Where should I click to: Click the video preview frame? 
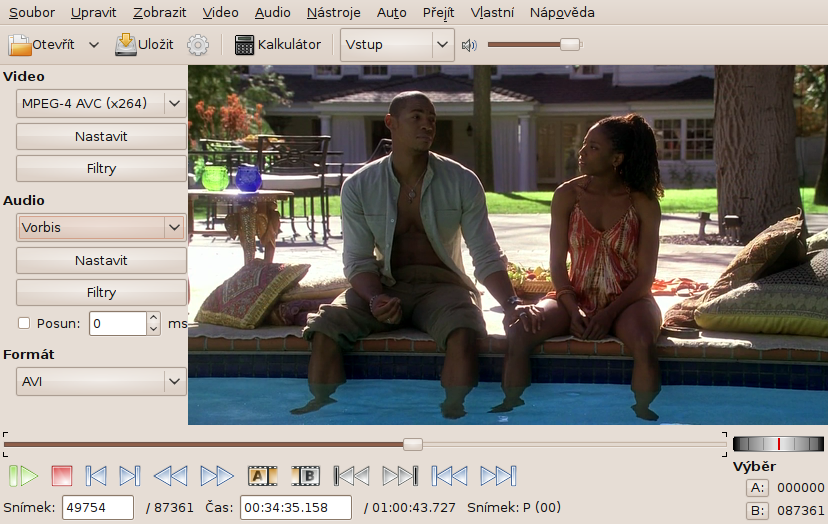pyautogui.click(x=507, y=245)
